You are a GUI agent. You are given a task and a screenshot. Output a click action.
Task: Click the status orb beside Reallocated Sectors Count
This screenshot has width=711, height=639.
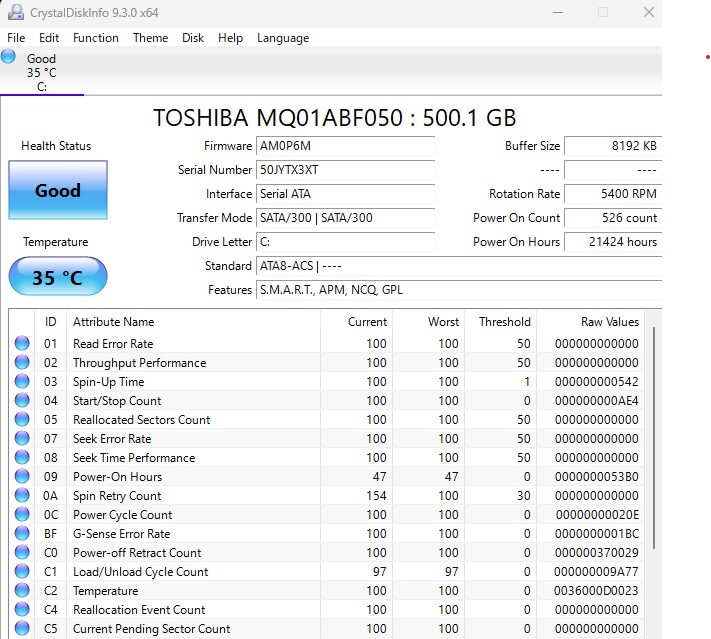[22, 420]
